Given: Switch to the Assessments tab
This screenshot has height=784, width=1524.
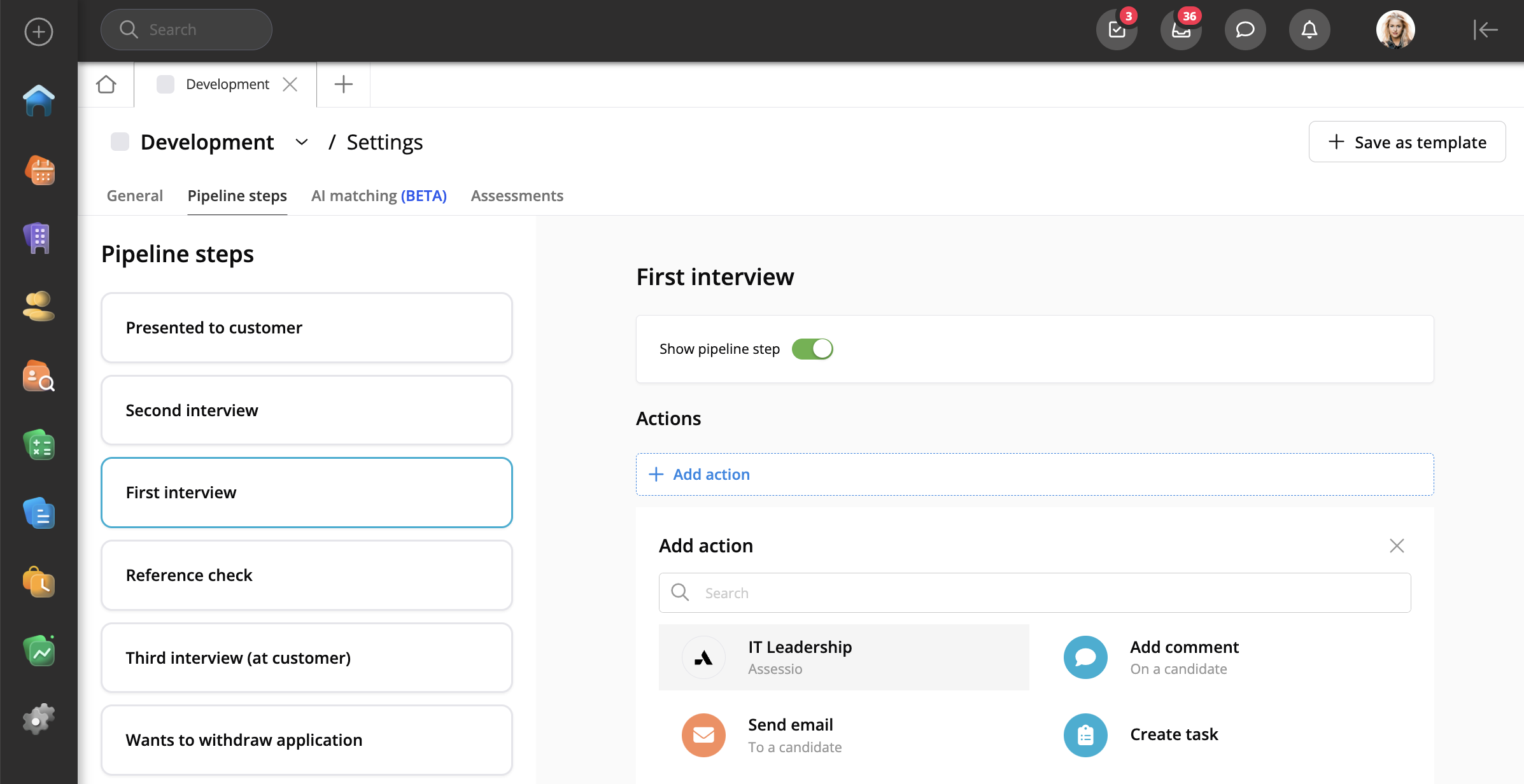Looking at the screenshot, I should point(517,196).
